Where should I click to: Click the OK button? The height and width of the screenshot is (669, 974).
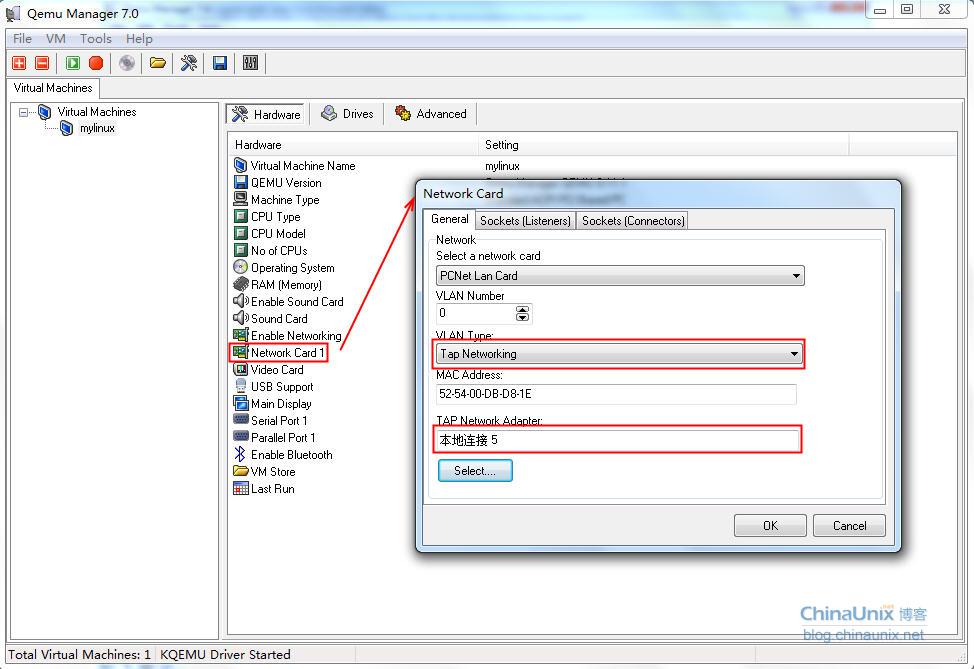(770, 526)
